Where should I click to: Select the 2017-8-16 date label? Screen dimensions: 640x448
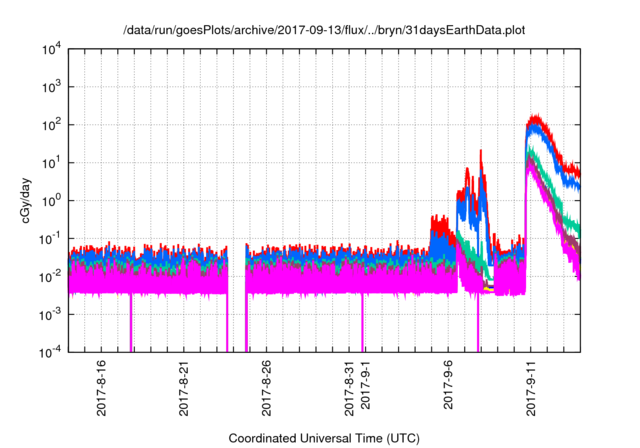pyautogui.click(x=101, y=388)
